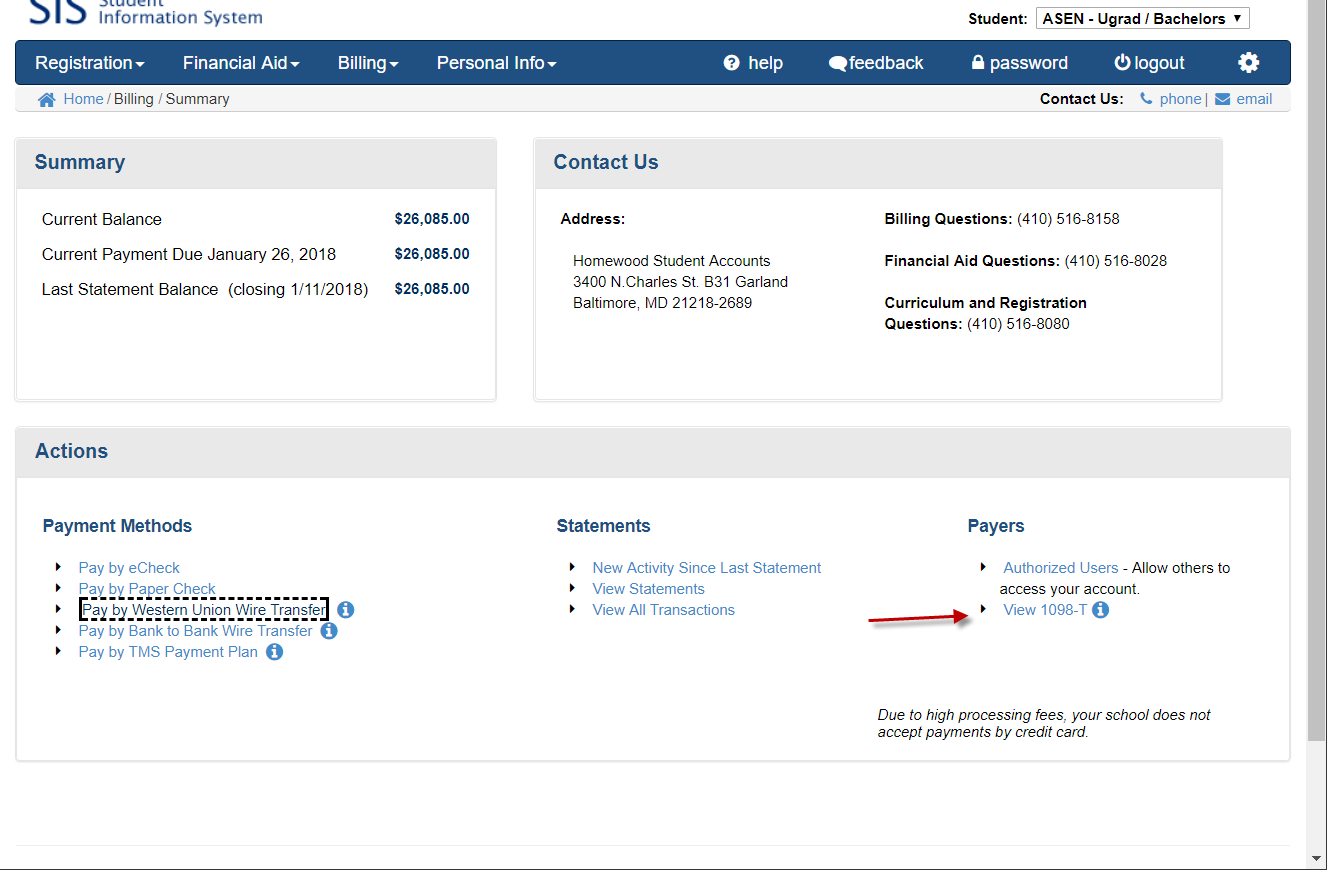The image size is (1327, 870).
Task: Click 'Baltimore, MD 21218-2689' address text
Action: pos(663,303)
